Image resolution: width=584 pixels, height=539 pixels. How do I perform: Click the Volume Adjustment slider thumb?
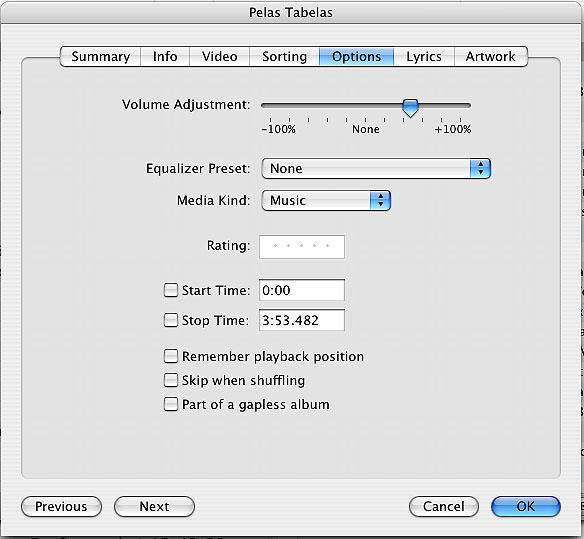[410, 108]
